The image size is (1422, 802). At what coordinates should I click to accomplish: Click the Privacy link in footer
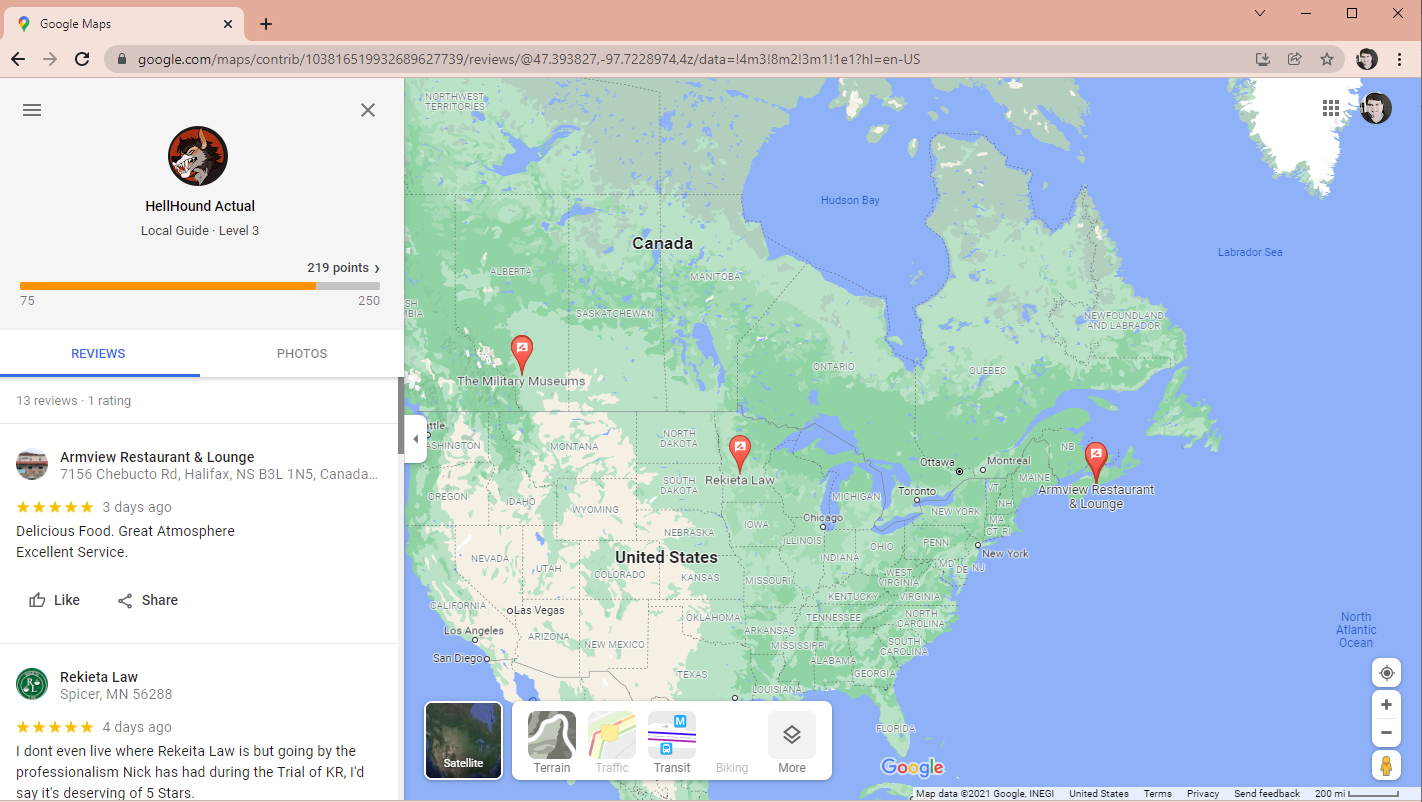[x=1203, y=794]
